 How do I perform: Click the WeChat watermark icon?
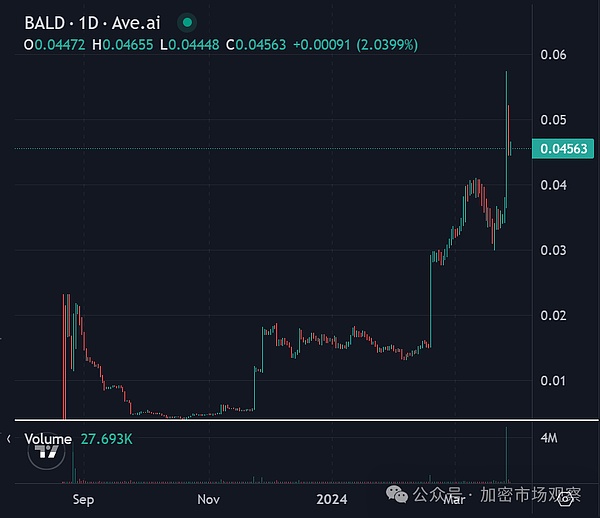(400, 495)
